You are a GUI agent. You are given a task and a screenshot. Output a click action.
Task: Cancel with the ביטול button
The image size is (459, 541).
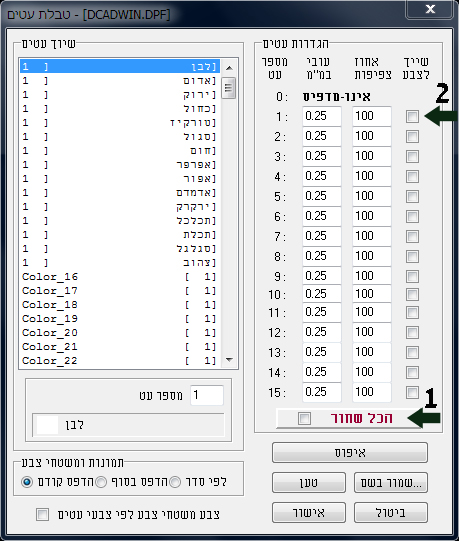[391, 512]
